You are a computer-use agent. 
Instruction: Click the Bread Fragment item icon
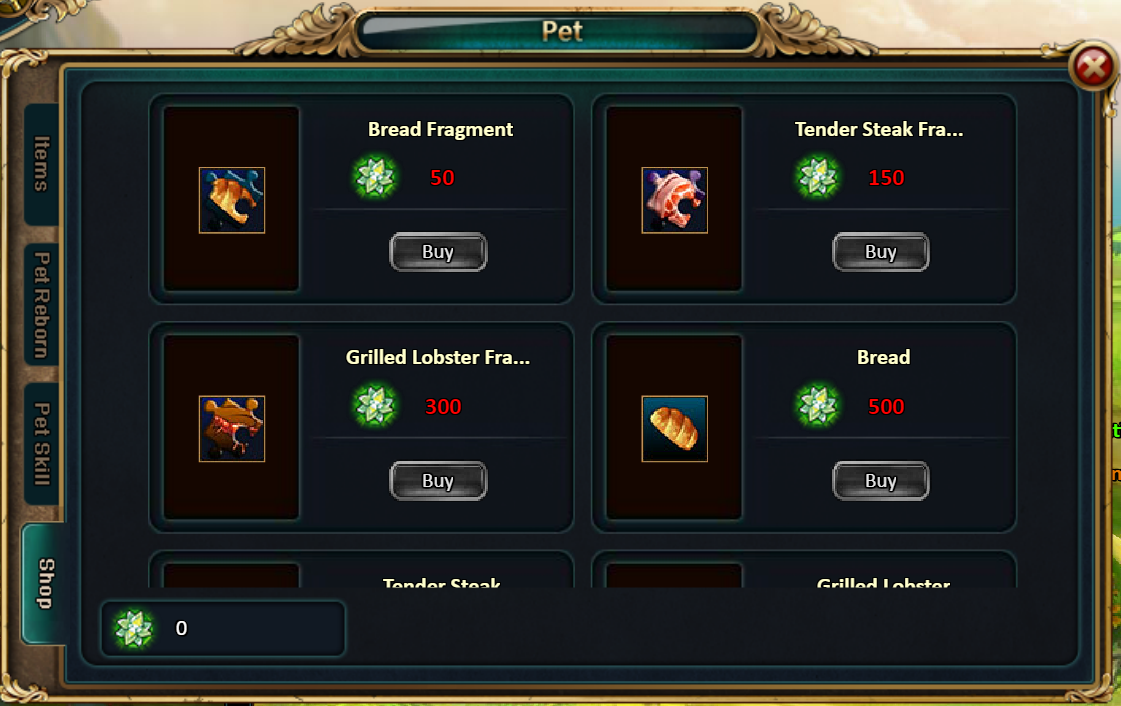tap(232, 200)
